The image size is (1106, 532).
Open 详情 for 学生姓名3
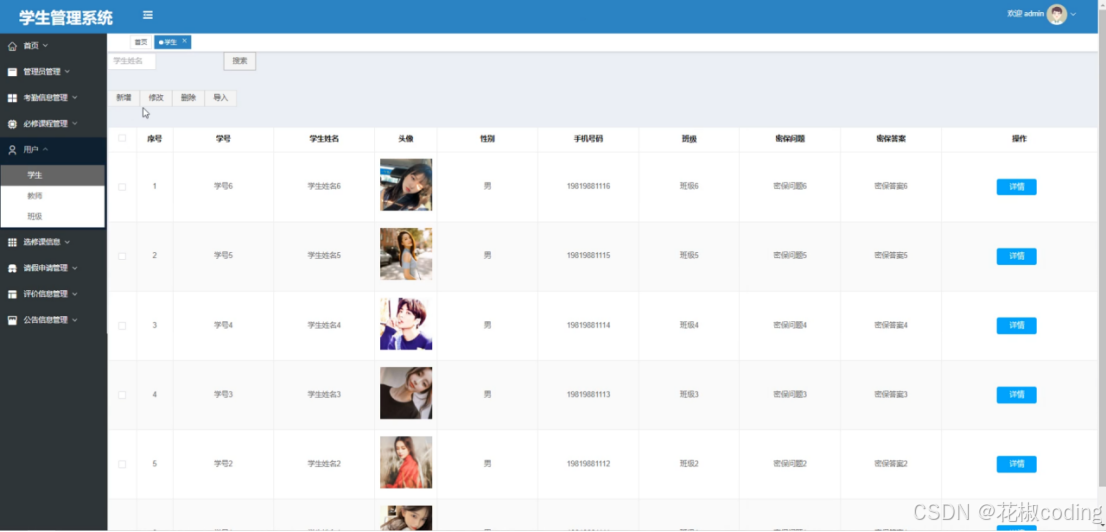point(1016,395)
